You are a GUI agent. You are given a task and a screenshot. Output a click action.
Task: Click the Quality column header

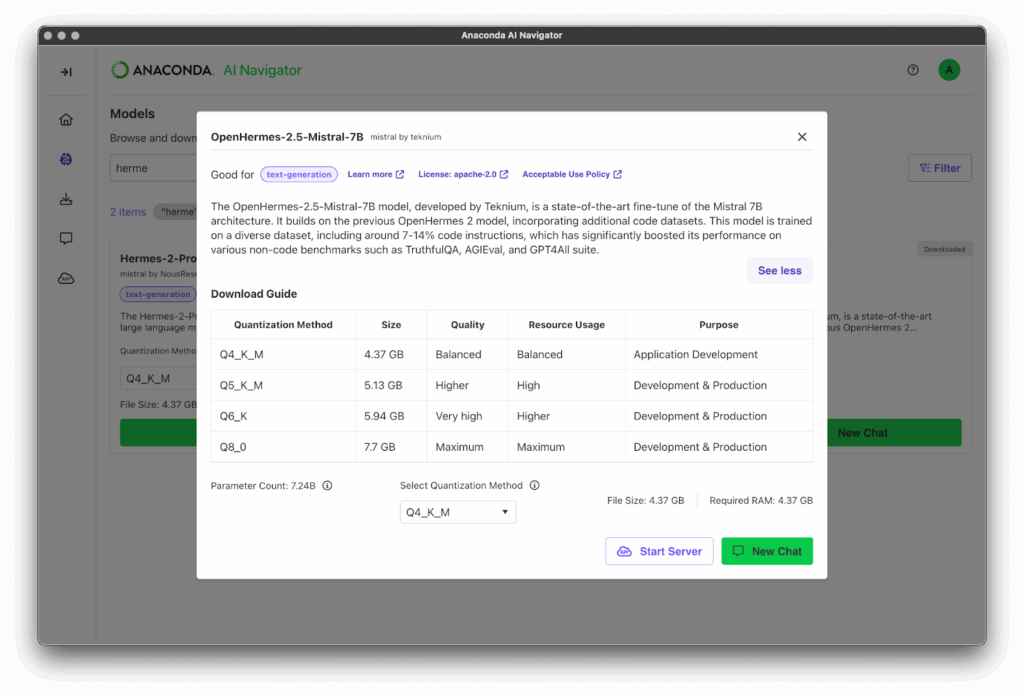tap(468, 324)
